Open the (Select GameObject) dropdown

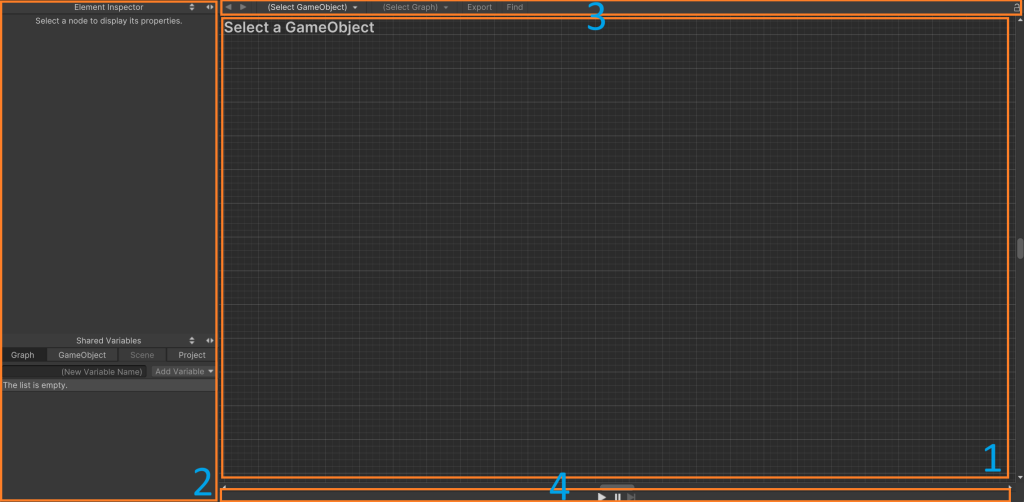coord(312,7)
